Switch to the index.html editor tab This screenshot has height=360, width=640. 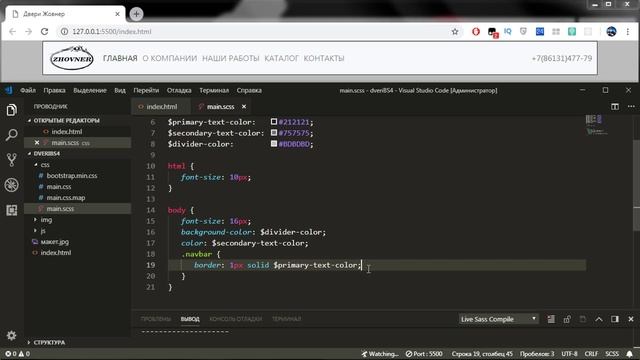[161, 107]
